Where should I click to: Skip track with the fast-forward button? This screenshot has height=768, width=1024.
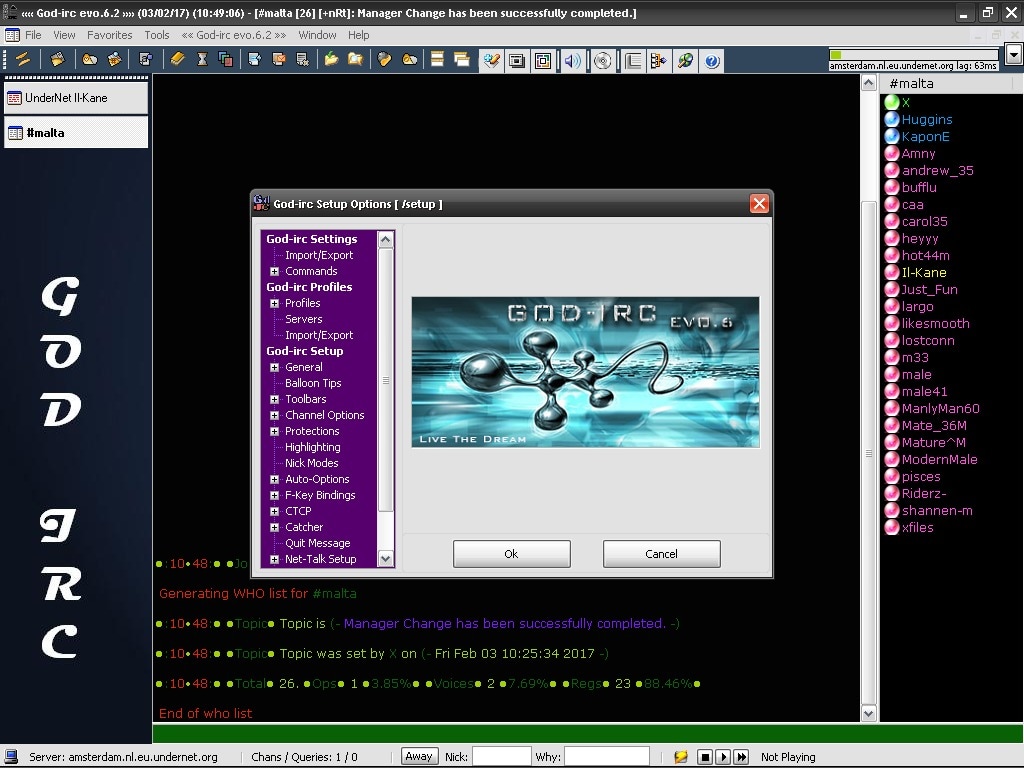pyautogui.click(x=741, y=757)
